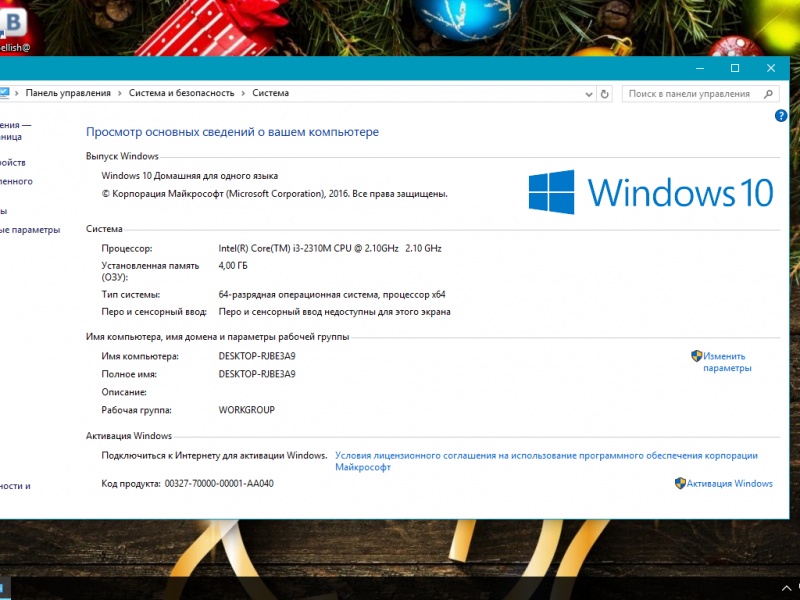Maximize the System window
The width and height of the screenshot is (800, 600).
point(735,68)
